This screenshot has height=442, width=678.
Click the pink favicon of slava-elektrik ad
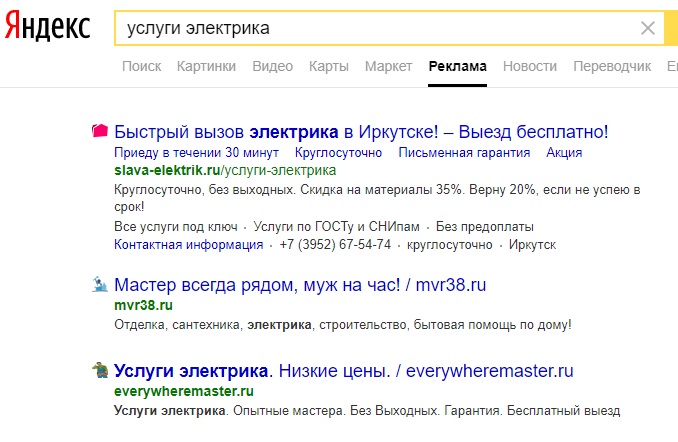point(100,130)
